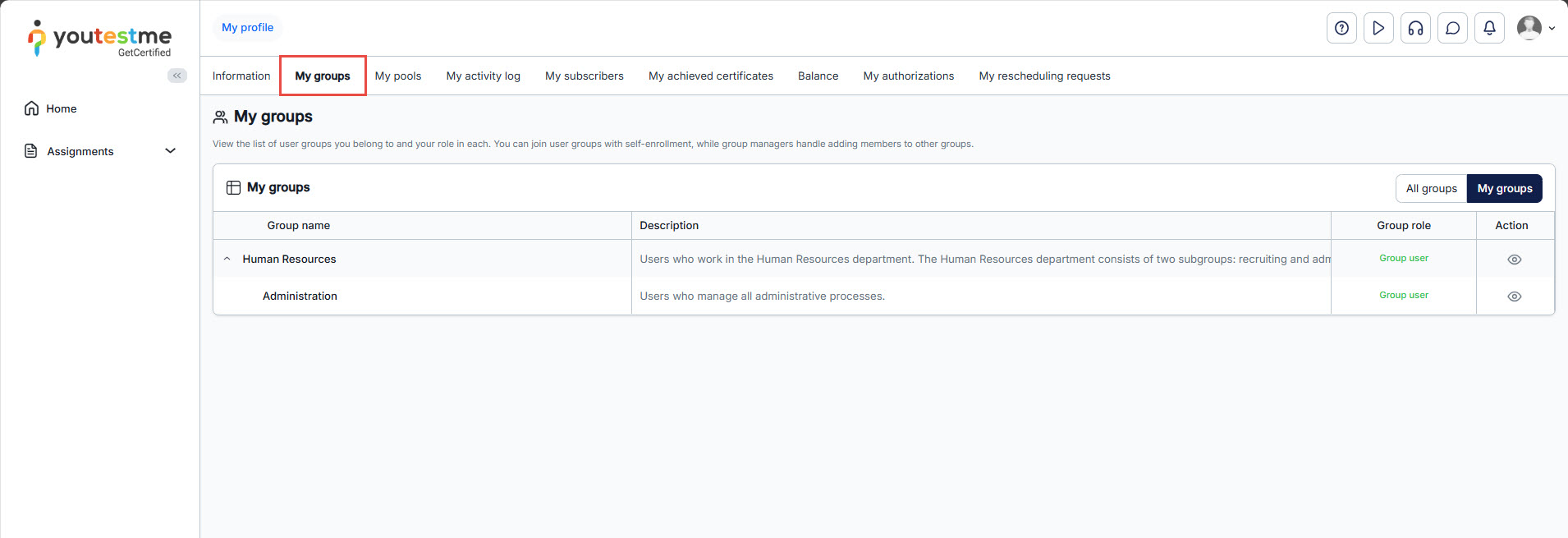Click the Group name column header
The width and height of the screenshot is (1568, 538).
298,225
